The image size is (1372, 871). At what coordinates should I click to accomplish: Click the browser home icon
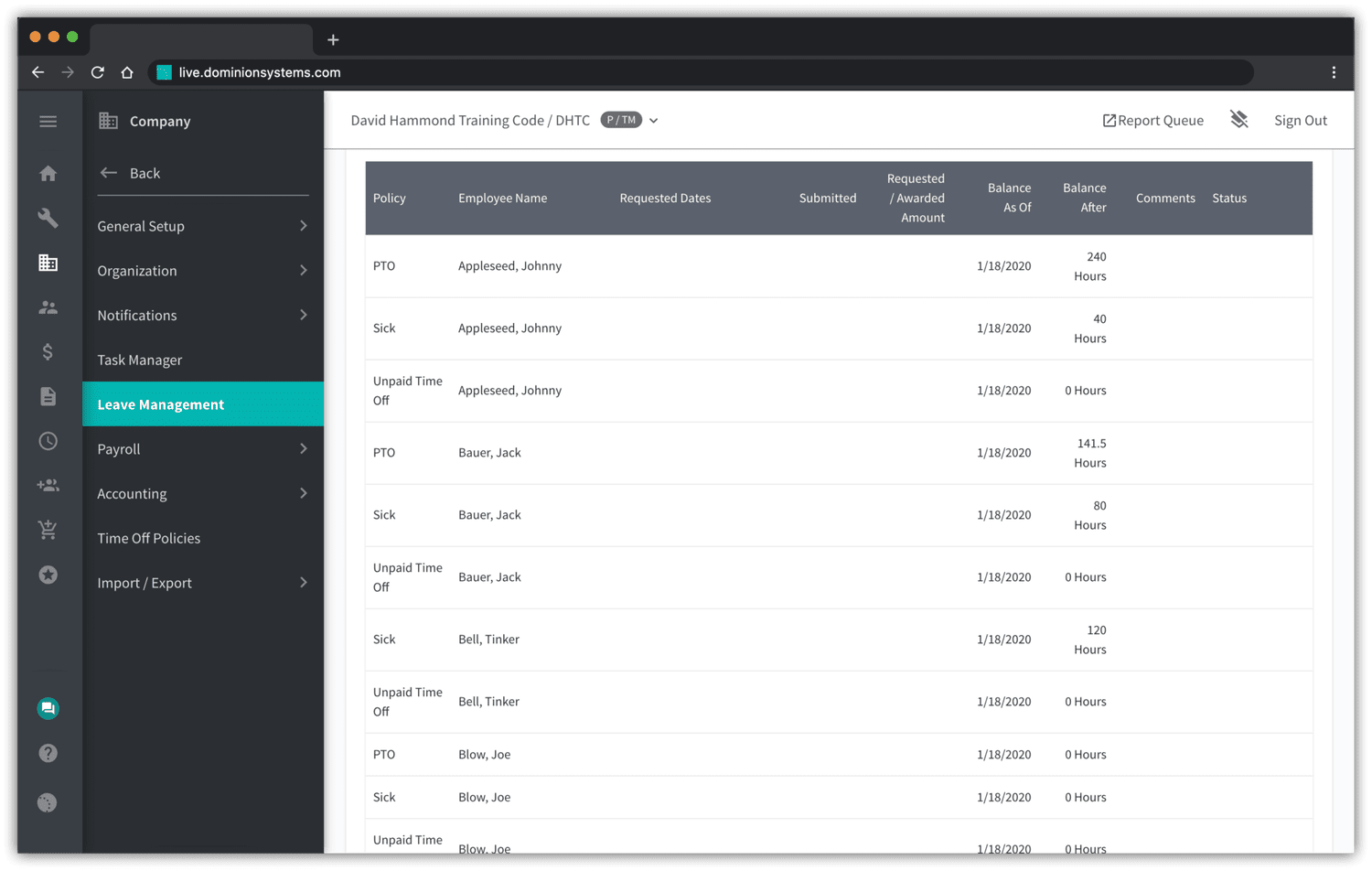tap(127, 72)
